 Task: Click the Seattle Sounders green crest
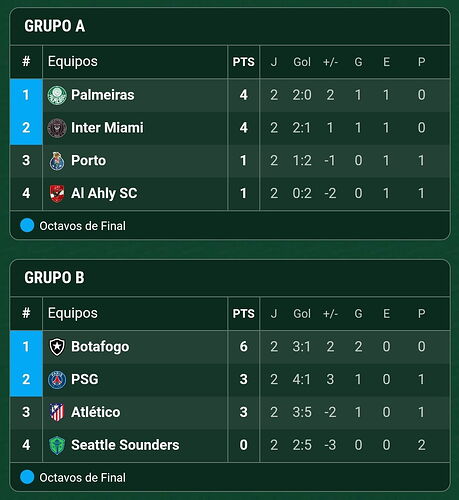tap(57, 445)
